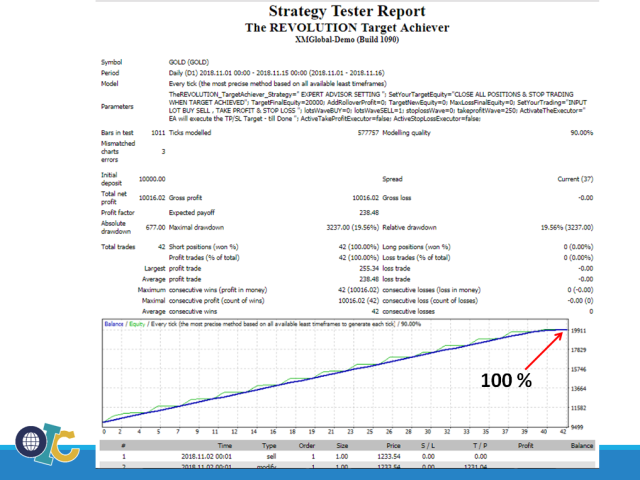Click the Short positions (won %) label
640x480 pixels.
coord(204,247)
